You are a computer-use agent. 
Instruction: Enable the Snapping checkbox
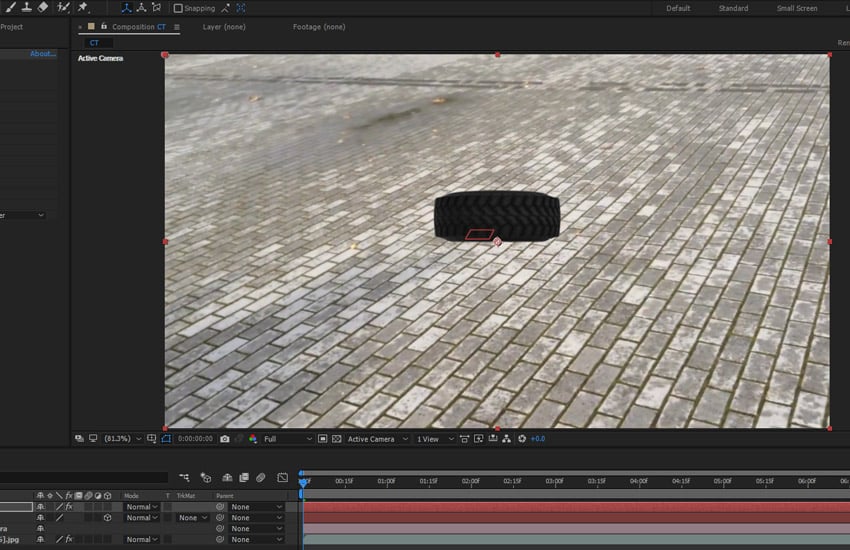[x=178, y=8]
